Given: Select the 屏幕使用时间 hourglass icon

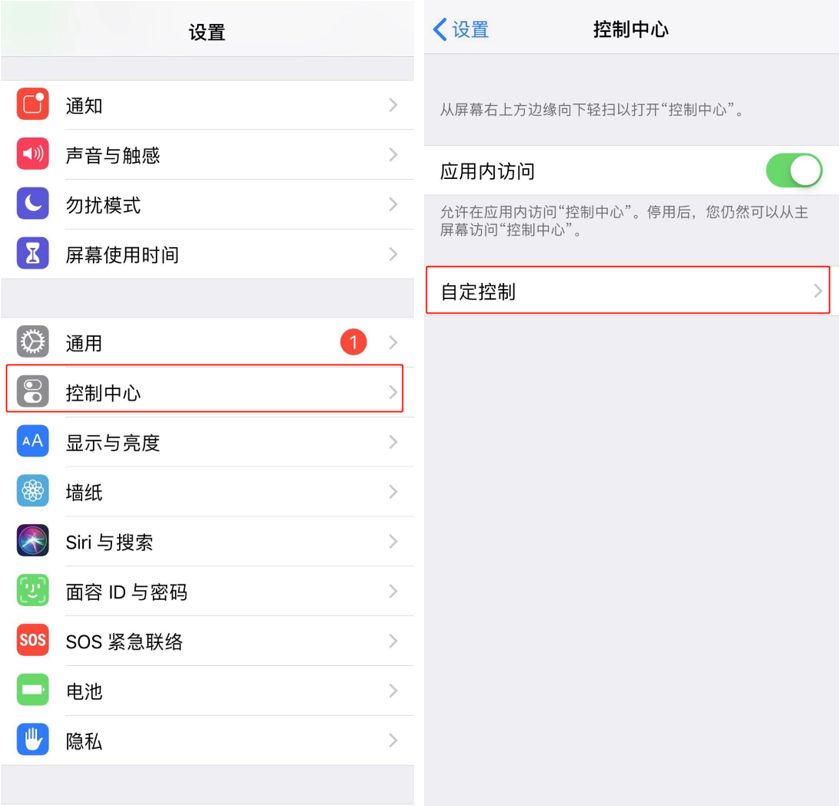Looking at the screenshot, I should pyautogui.click(x=33, y=253).
